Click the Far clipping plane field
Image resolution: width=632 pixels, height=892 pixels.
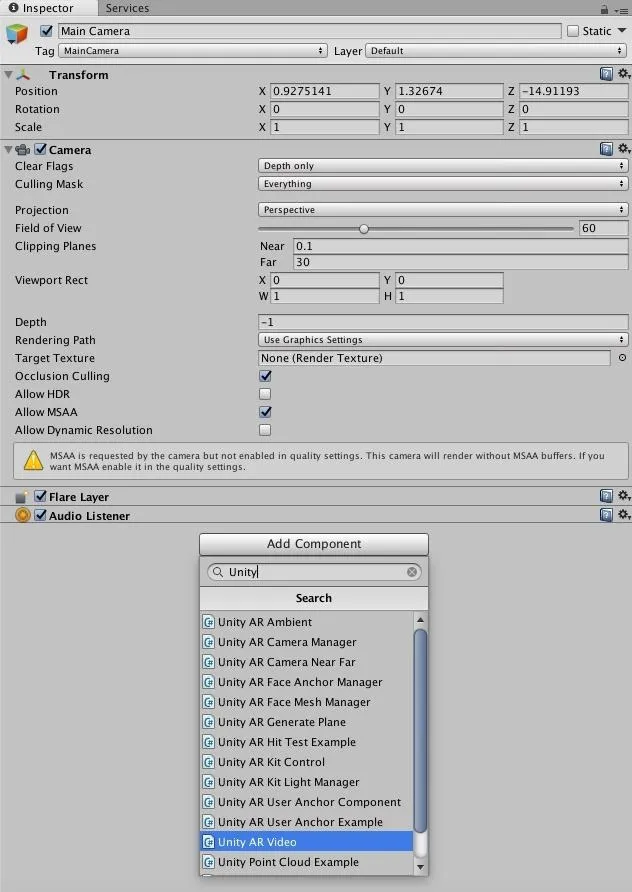[461, 262]
